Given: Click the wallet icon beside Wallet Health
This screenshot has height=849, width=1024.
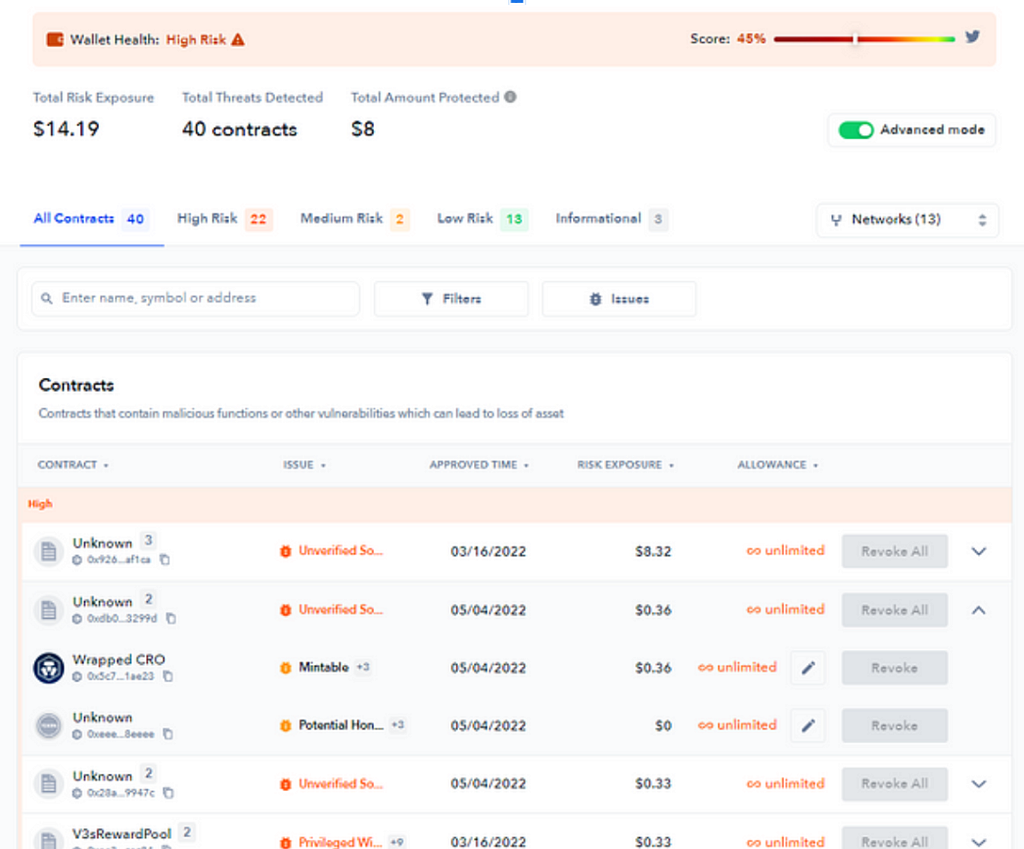Looking at the screenshot, I should (55, 40).
